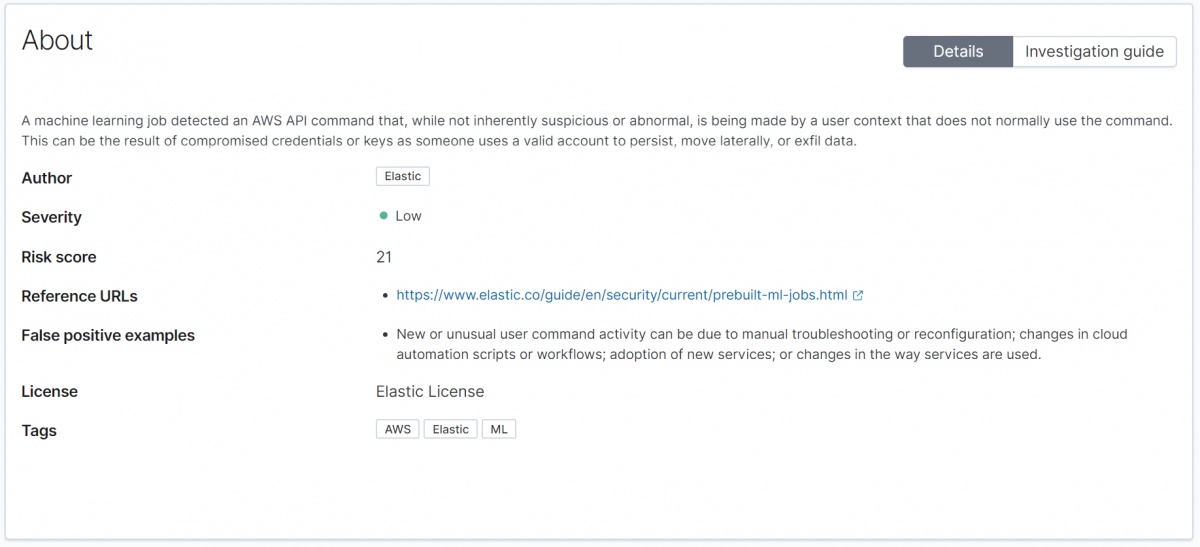
Task: Open the prebuilt-ml-jobs reference URL
Action: (x=621, y=295)
